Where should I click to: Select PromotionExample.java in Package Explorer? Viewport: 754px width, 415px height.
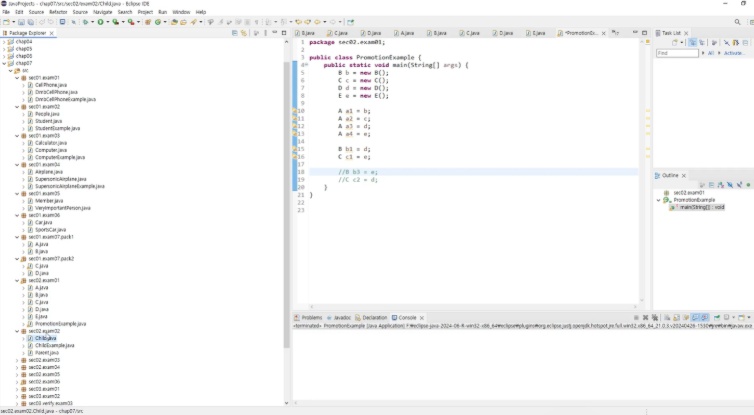pos(61,324)
